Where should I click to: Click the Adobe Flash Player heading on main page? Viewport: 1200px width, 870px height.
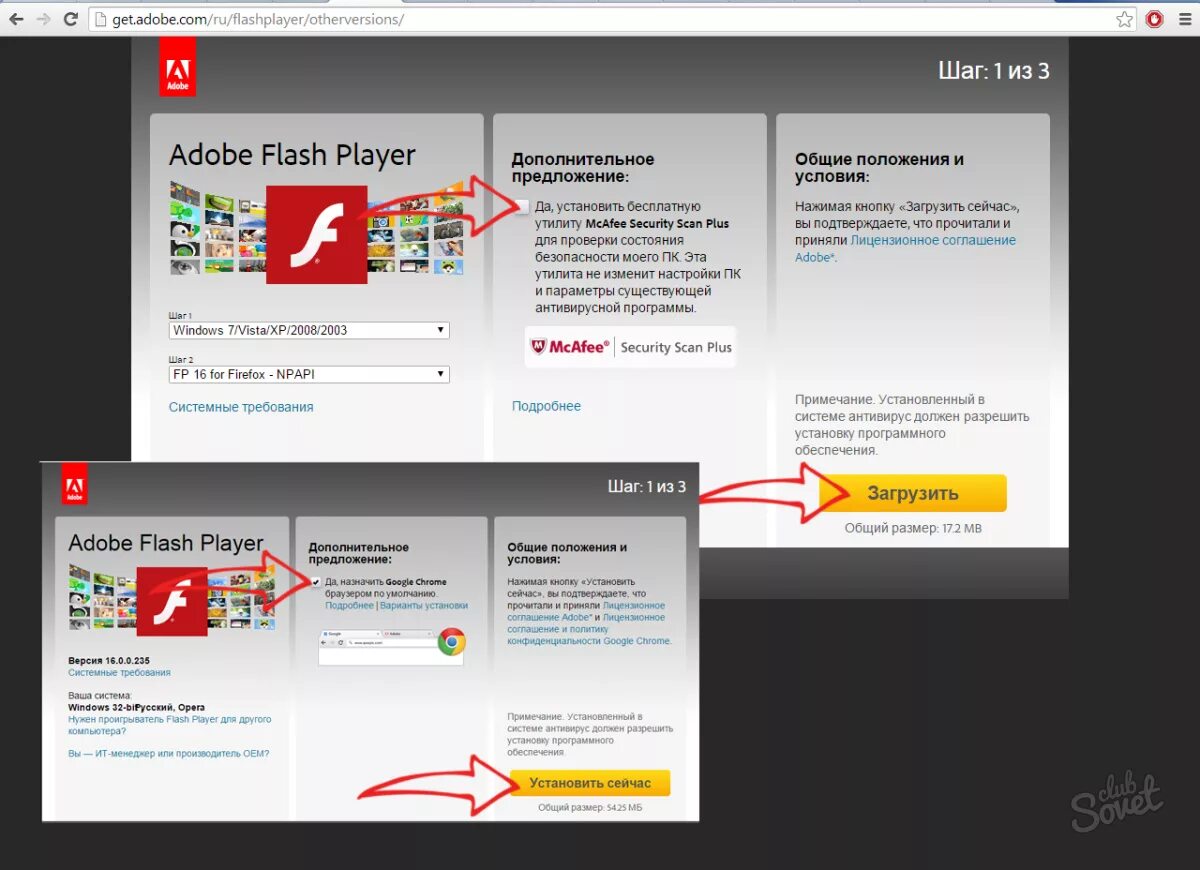(x=292, y=155)
